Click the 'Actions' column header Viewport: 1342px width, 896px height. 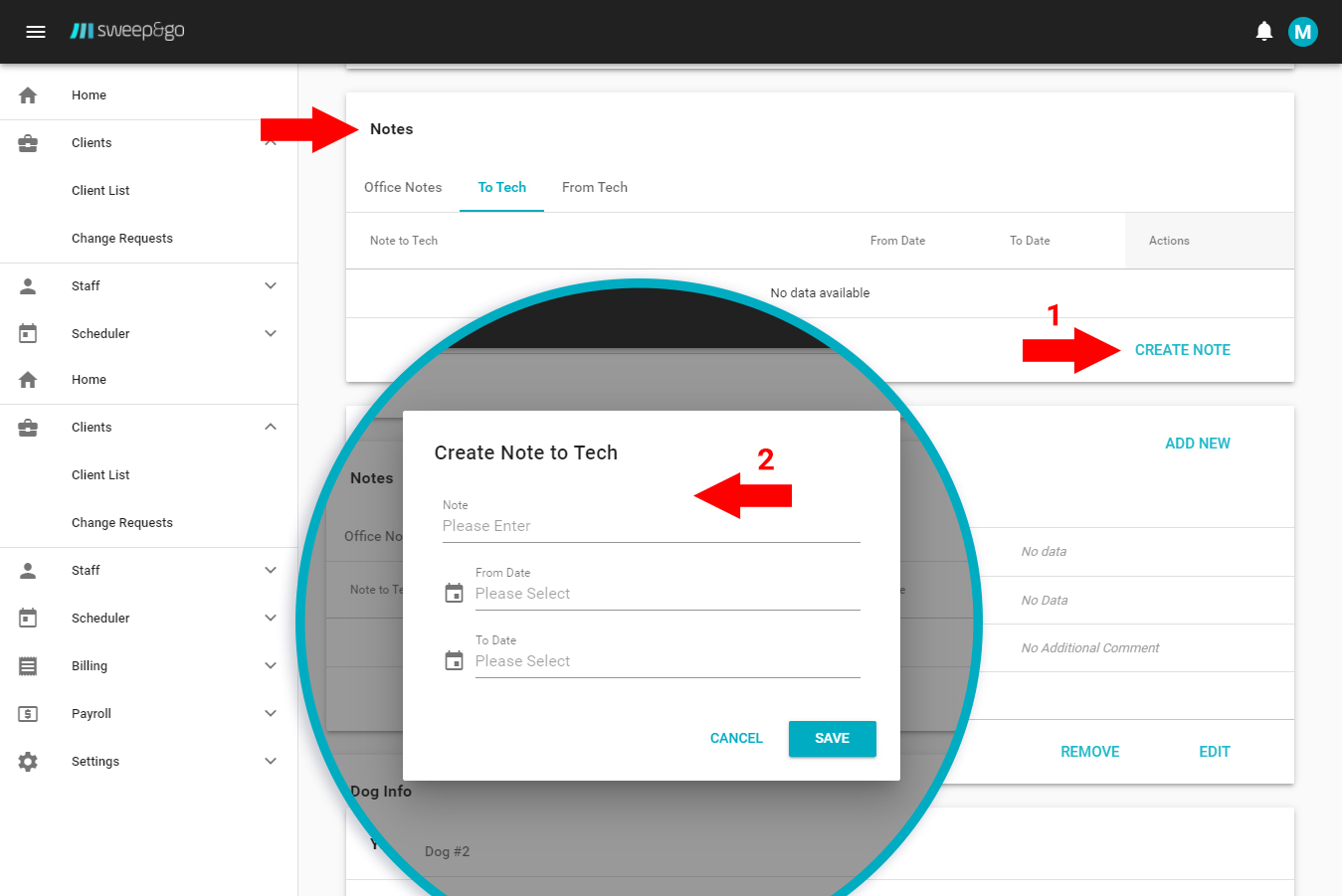(x=1169, y=241)
